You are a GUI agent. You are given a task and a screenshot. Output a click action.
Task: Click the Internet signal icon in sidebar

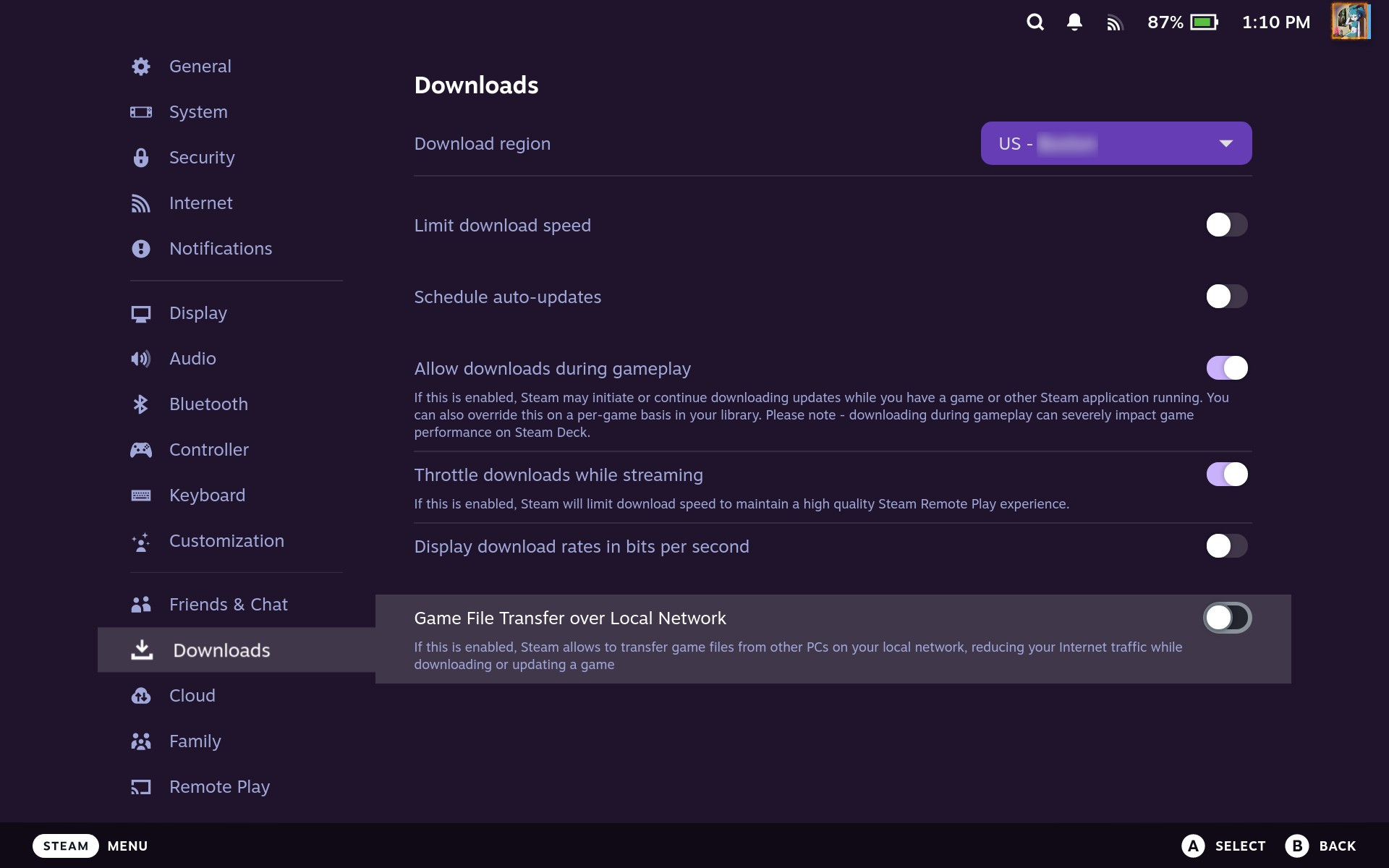(141, 203)
